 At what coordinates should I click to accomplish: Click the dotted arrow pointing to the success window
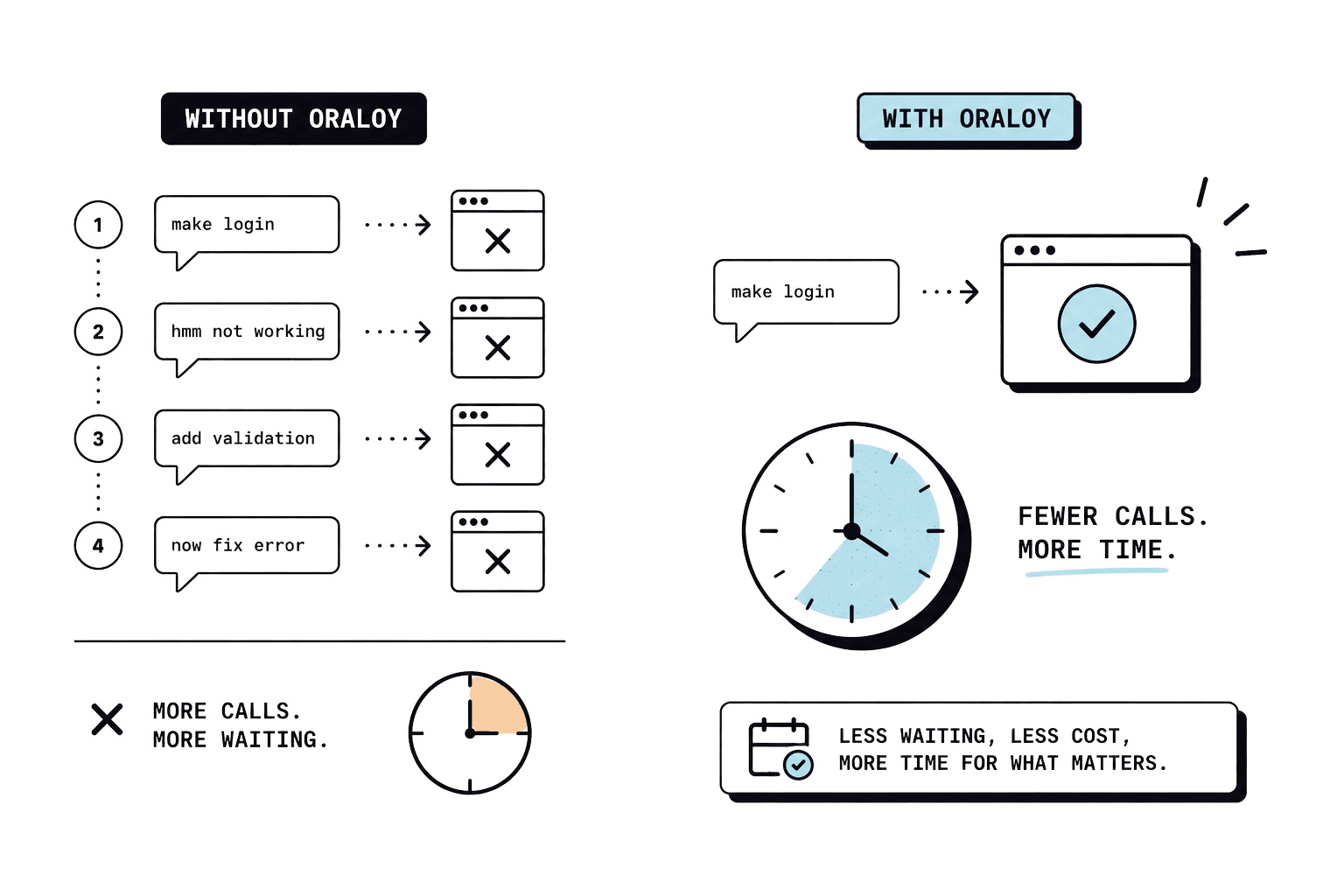point(950,291)
